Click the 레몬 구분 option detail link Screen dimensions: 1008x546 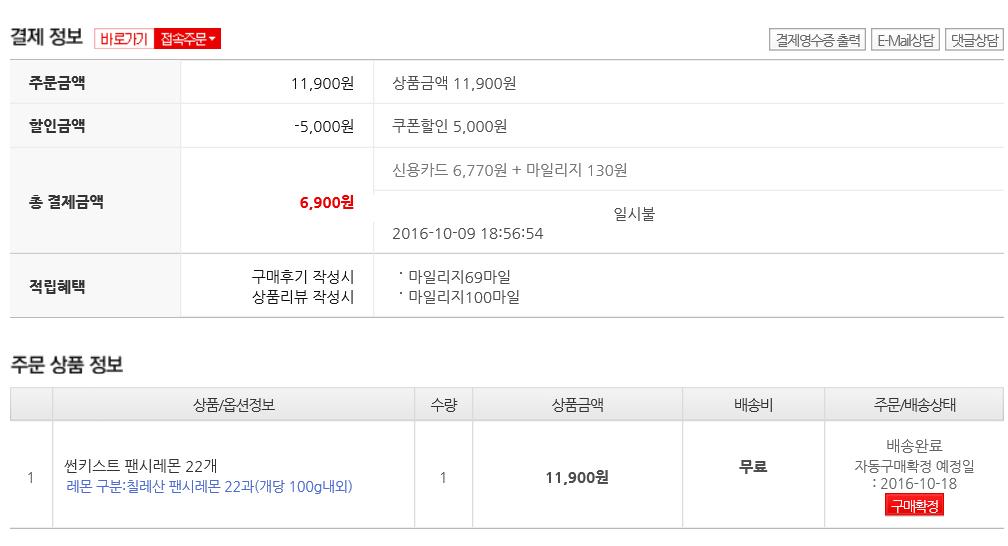(209, 487)
